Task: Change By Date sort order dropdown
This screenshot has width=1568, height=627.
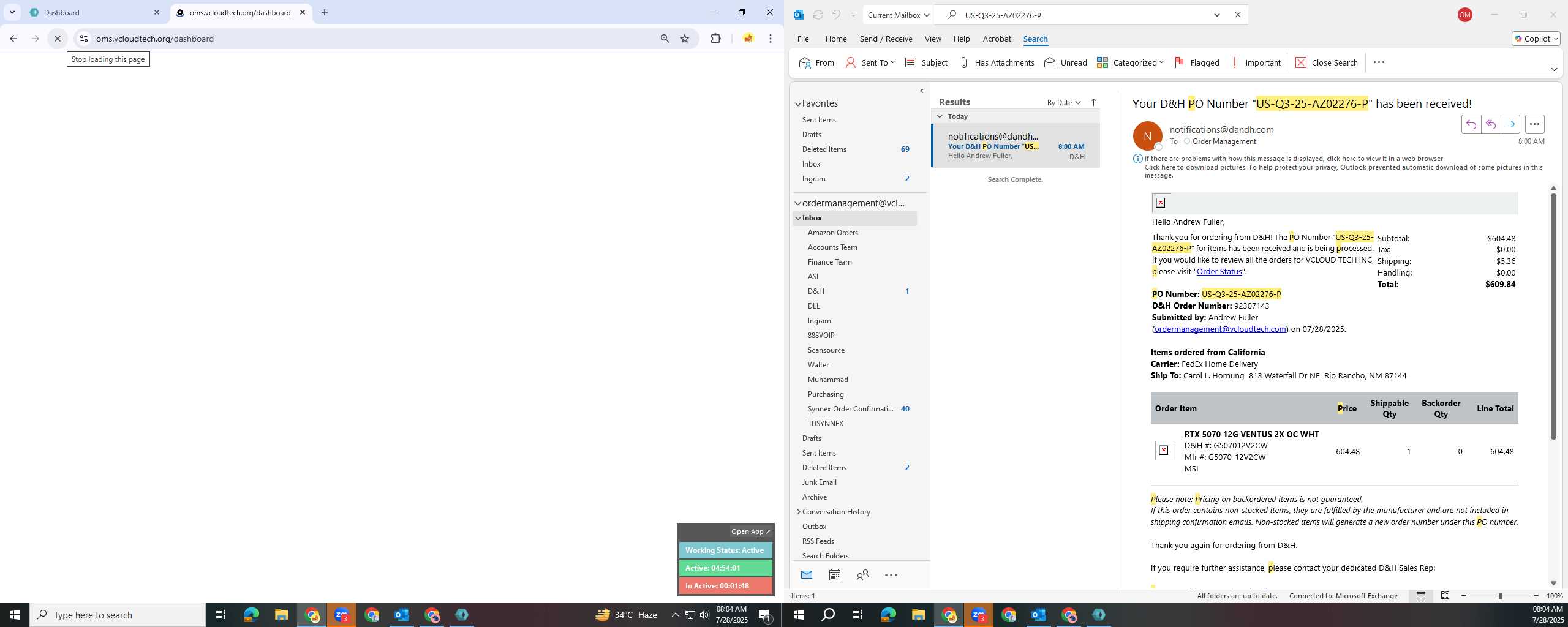Action: point(1064,103)
